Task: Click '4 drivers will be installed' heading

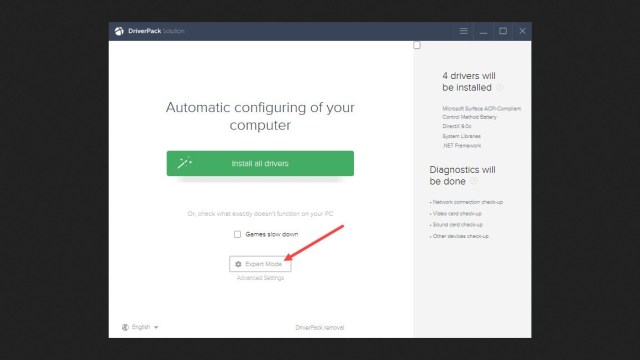Action: (469, 82)
